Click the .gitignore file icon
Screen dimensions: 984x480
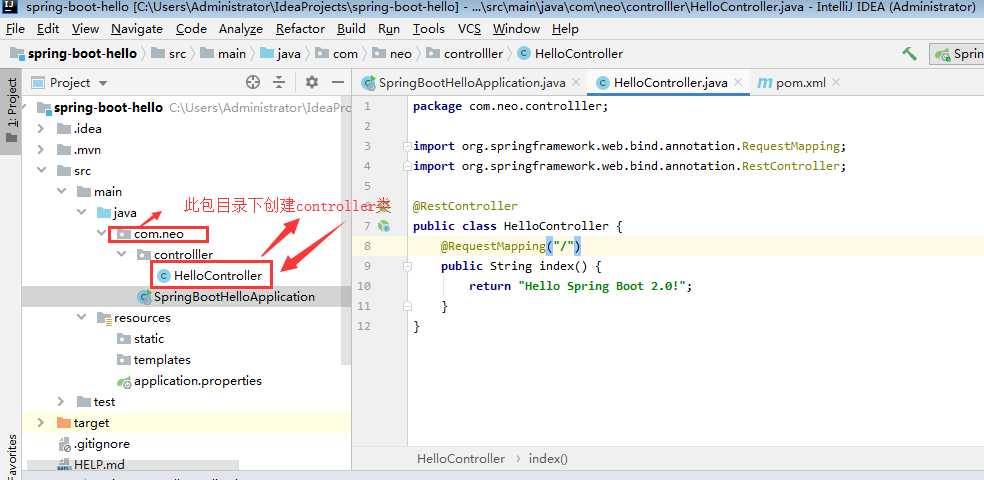pos(65,444)
